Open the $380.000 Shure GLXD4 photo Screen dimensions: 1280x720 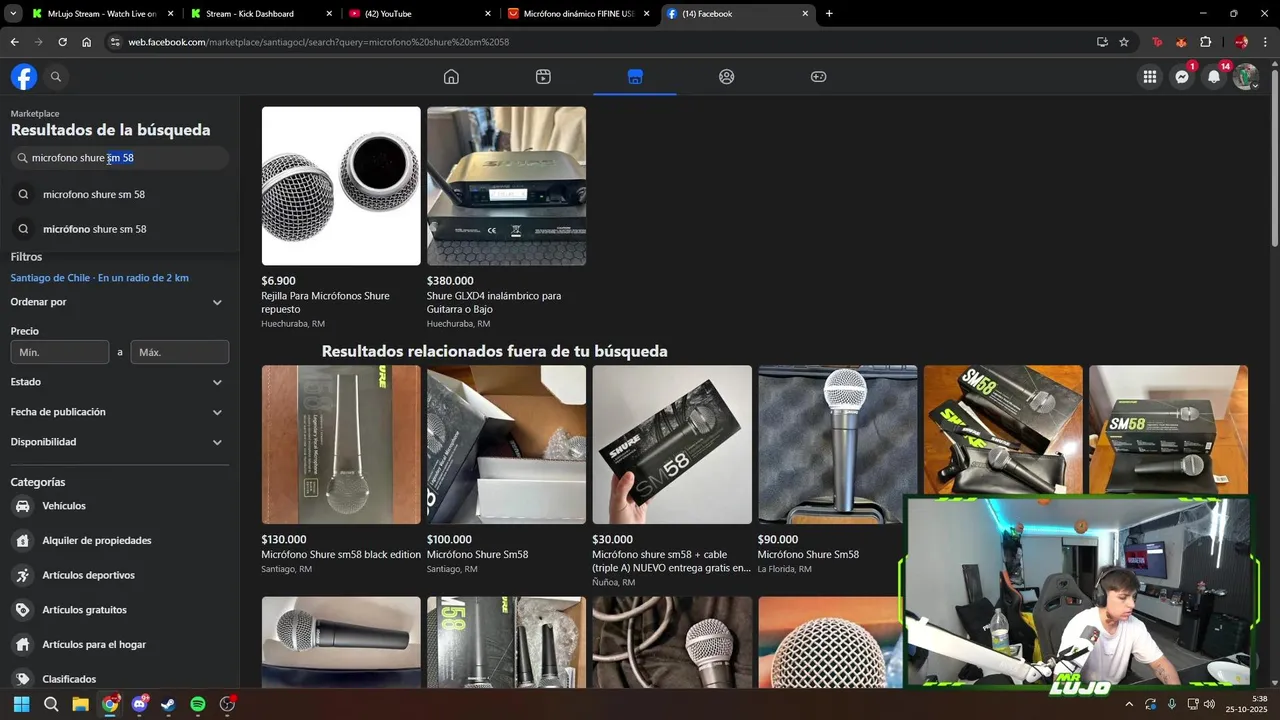click(506, 186)
